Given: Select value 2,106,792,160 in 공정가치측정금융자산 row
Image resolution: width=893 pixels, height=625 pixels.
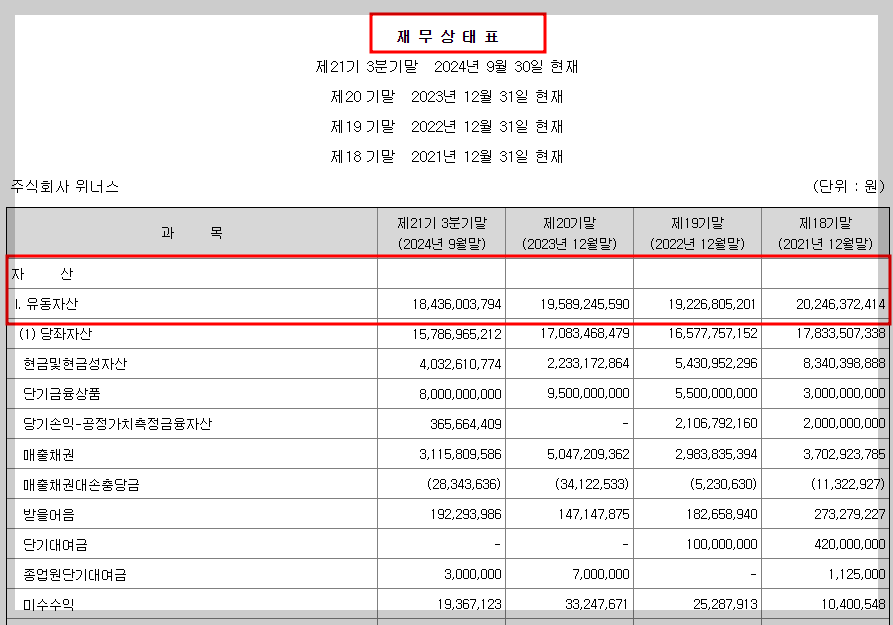Looking at the screenshot, I should [x=716, y=423].
